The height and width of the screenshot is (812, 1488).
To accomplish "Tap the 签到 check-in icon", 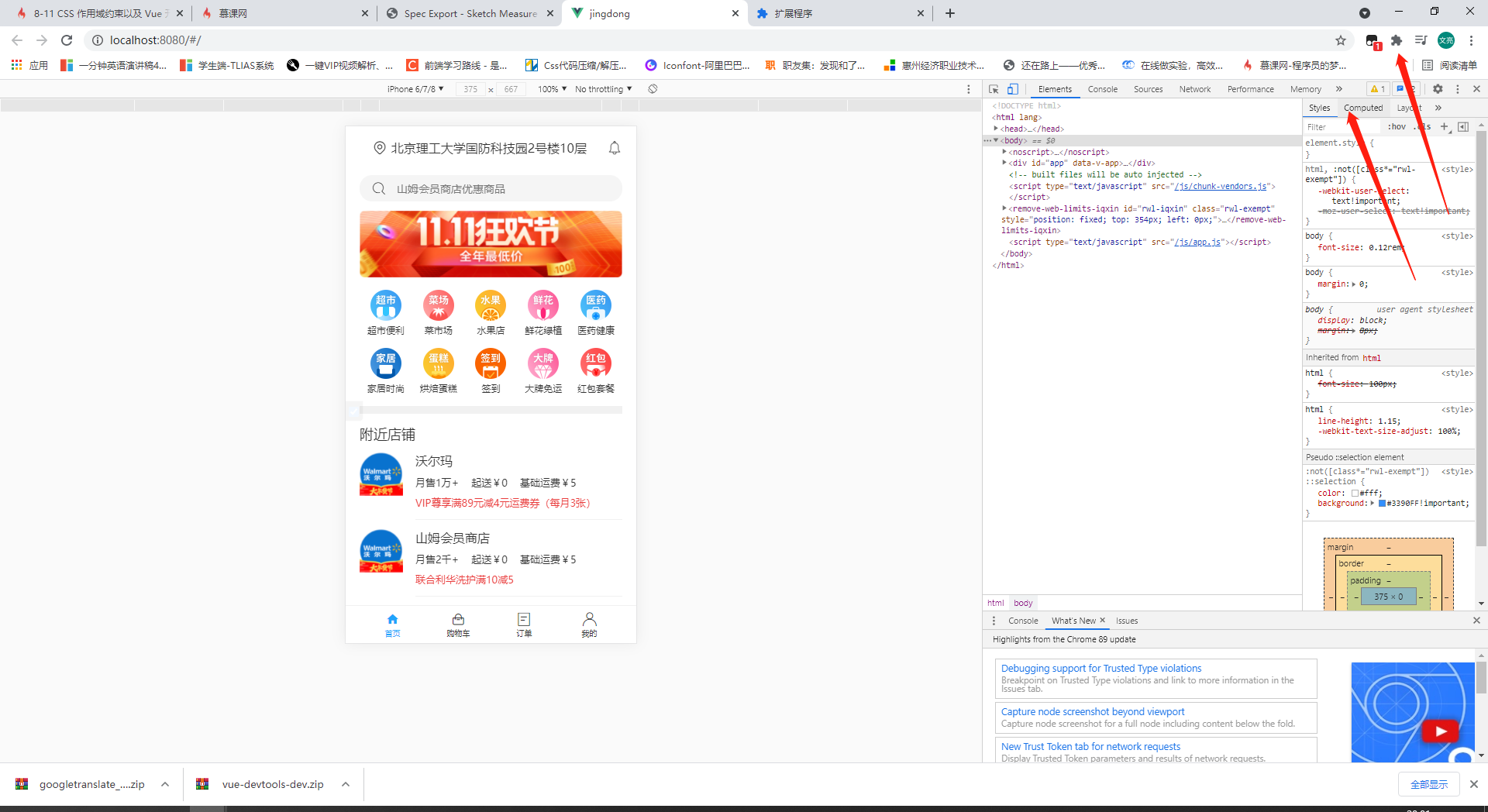I will click(x=491, y=363).
